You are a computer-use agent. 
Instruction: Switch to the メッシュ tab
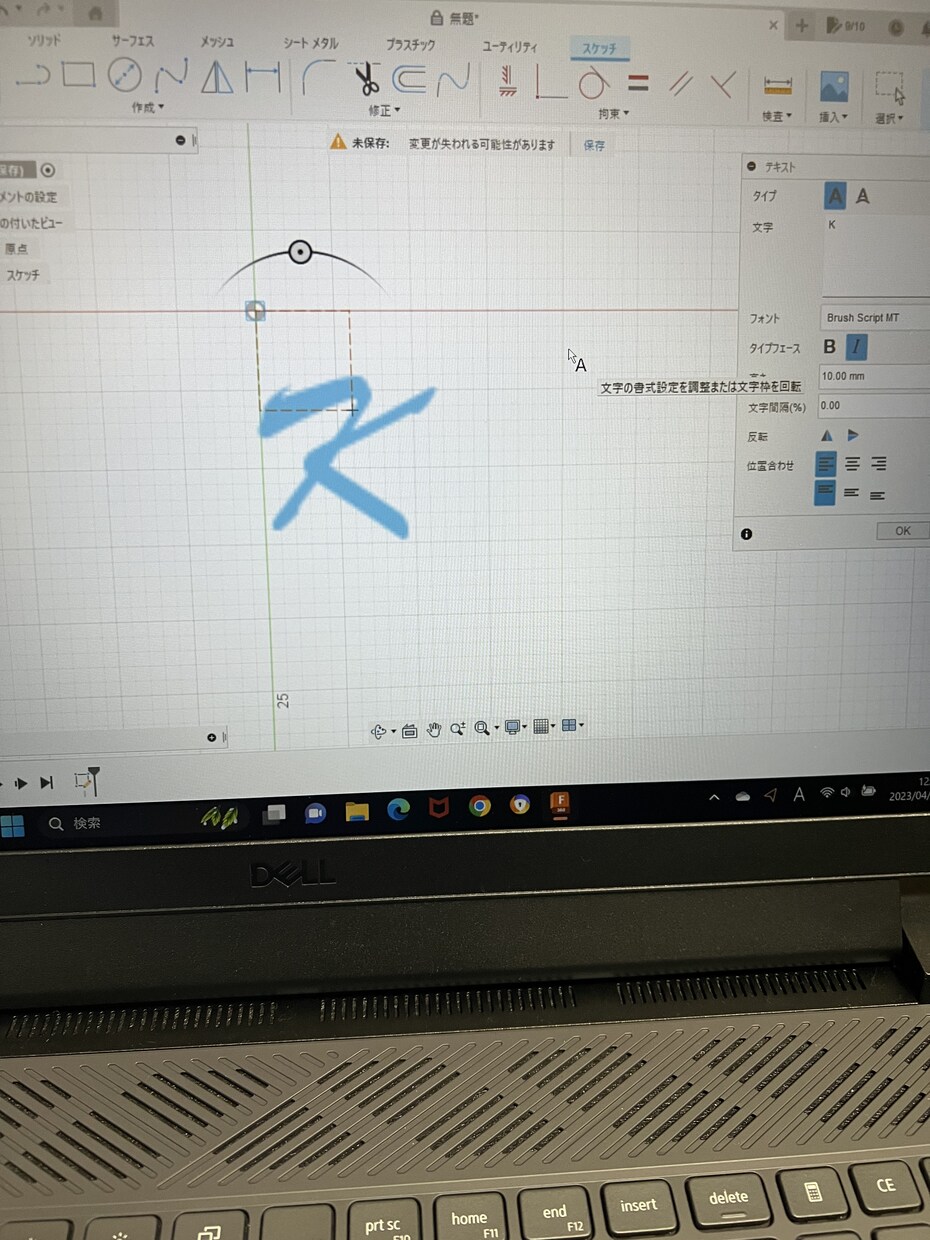click(217, 42)
